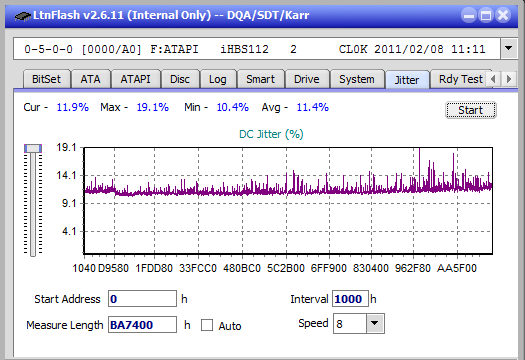Open the Log tab
This screenshot has width=525, height=360.
(218, 79)
